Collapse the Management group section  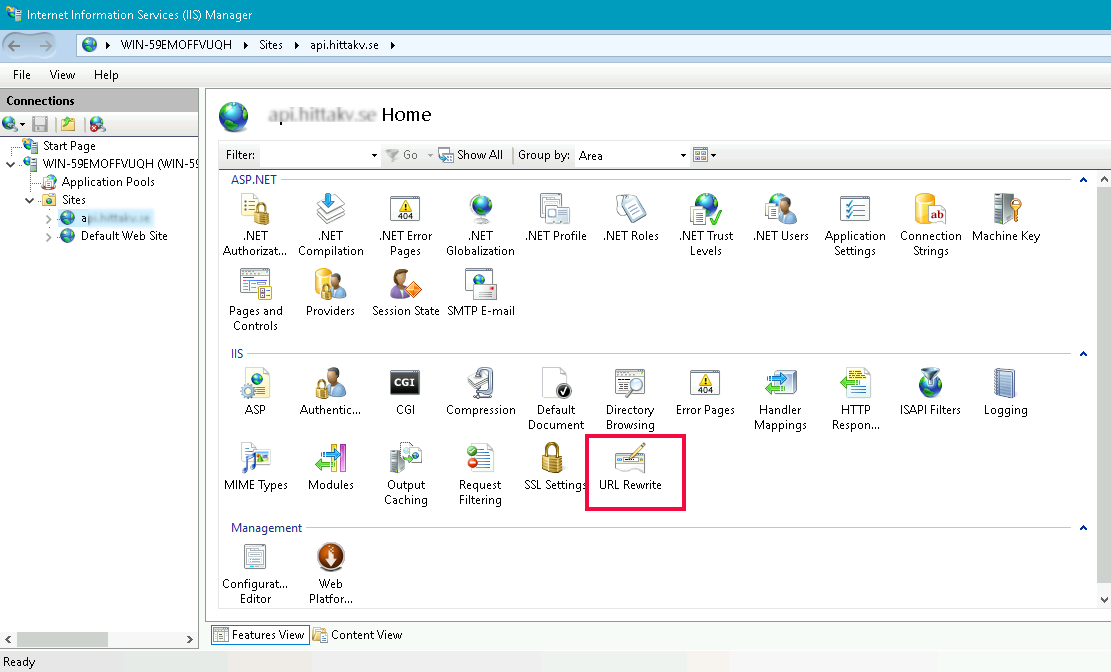pos(1082,528)
